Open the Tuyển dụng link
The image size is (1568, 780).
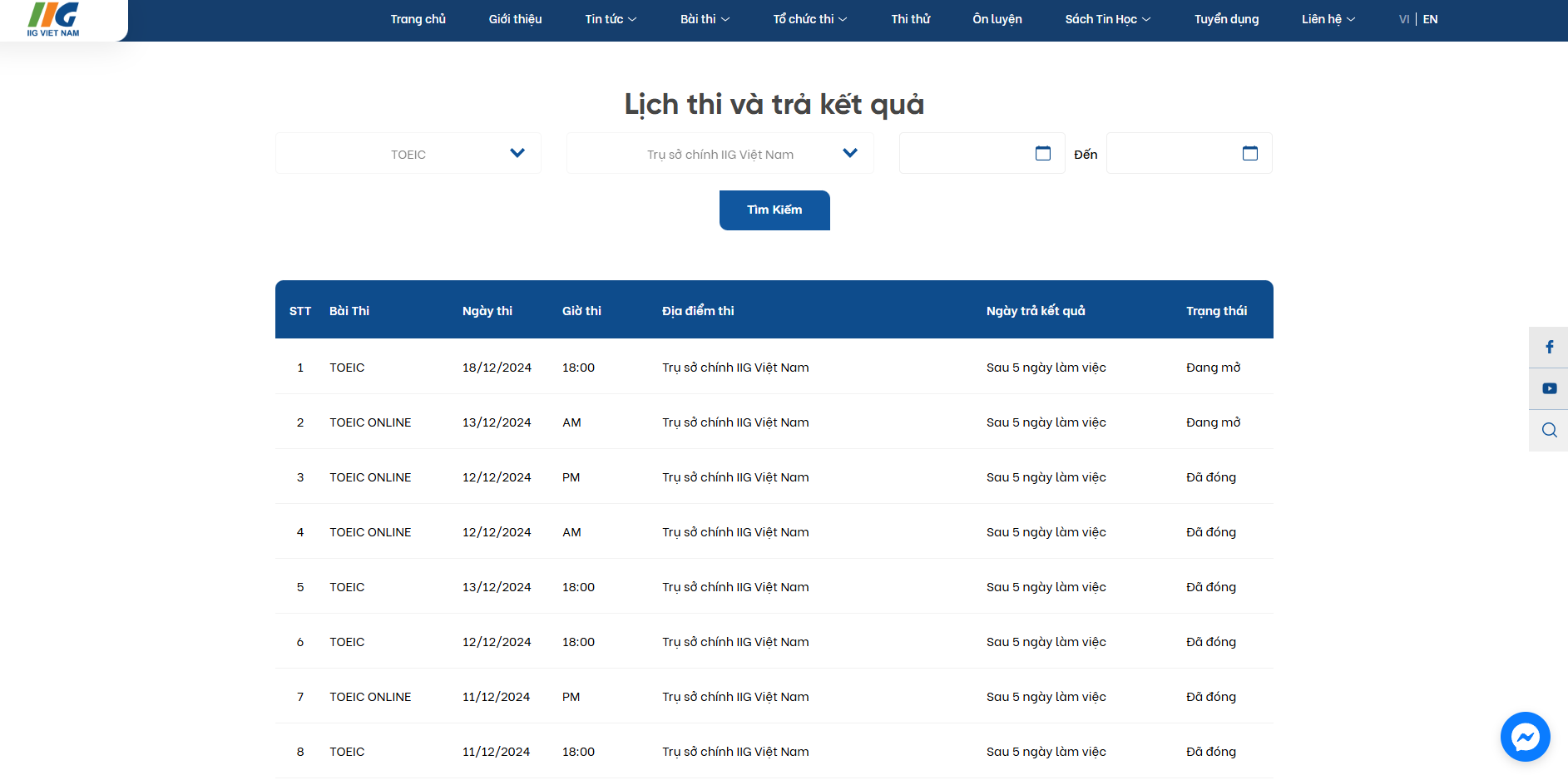click(1226, 19)
